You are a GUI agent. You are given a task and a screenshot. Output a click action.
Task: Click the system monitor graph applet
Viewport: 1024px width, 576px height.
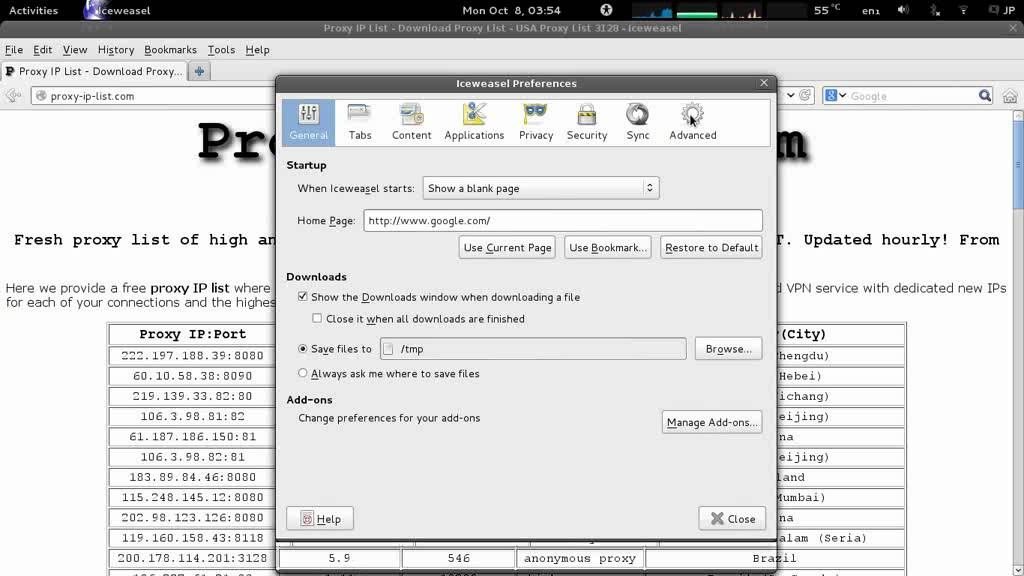click(719, 10)
